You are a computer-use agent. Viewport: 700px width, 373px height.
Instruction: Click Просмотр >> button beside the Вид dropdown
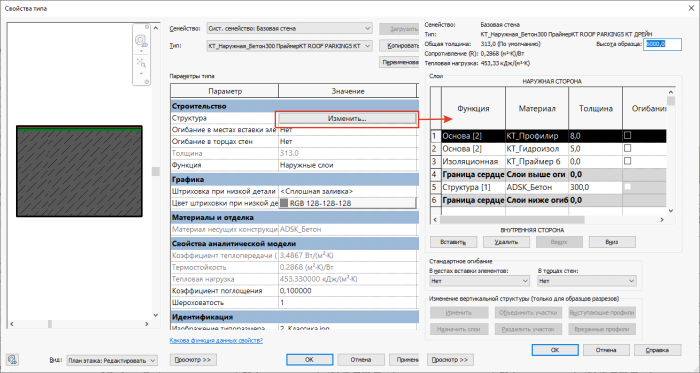click(193, 360)
